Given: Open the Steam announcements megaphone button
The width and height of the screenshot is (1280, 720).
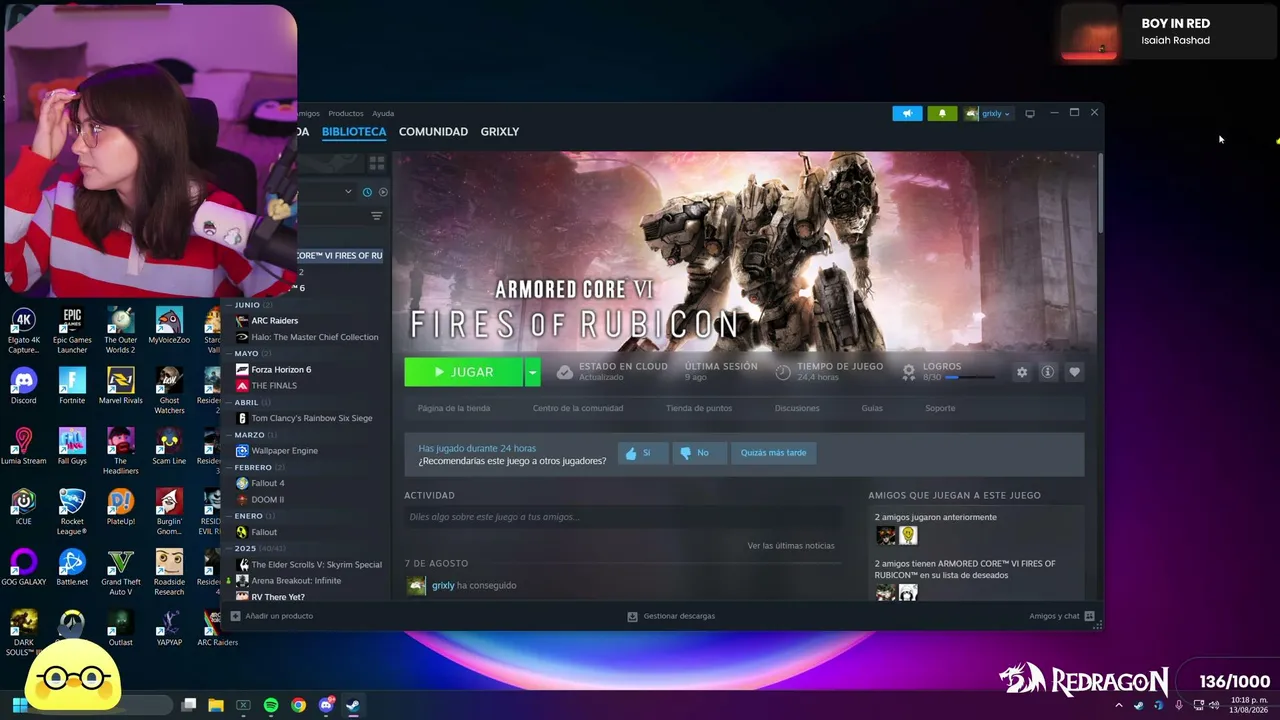Looking at the screenshot, I should coord(907,113).
